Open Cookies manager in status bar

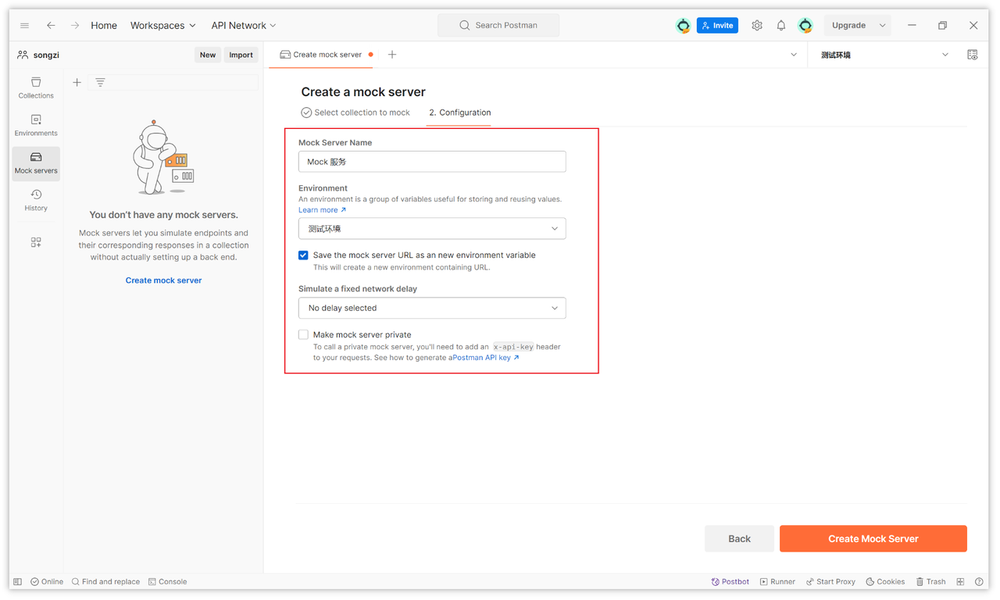pos(885,581)
